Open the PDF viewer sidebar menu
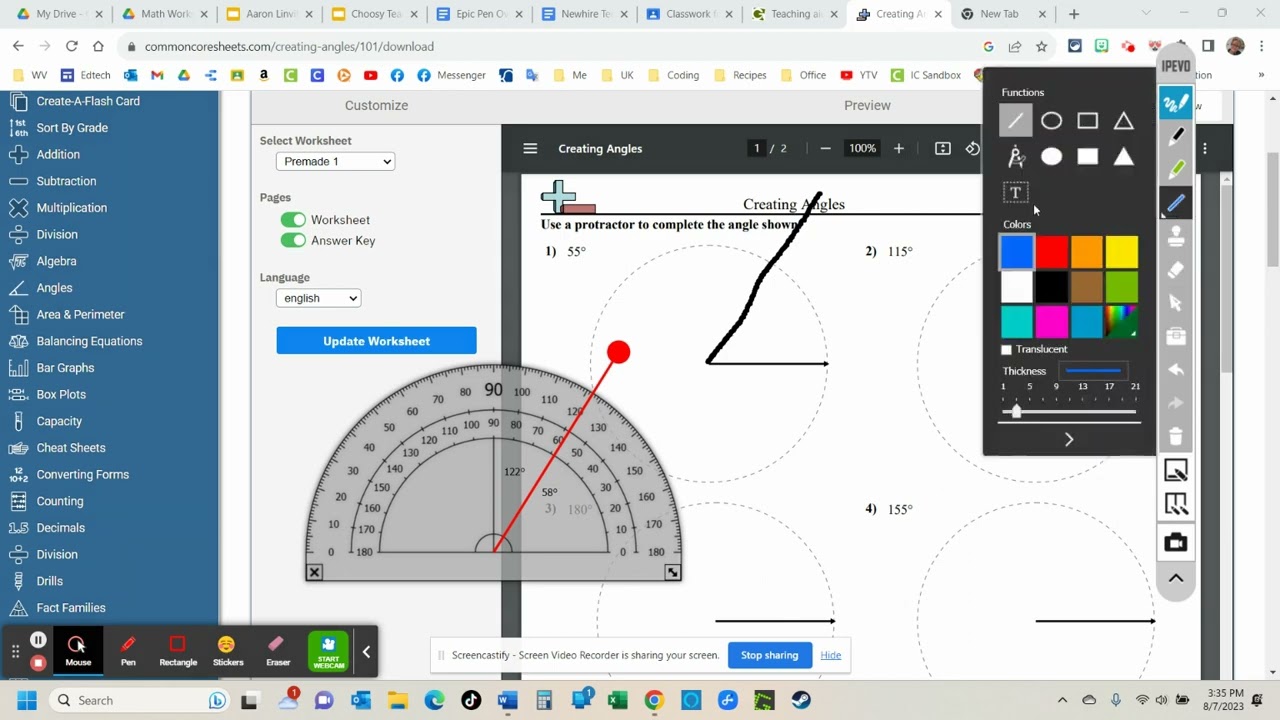This screenshot has height=720, width=1280. (x=530, y=148)
